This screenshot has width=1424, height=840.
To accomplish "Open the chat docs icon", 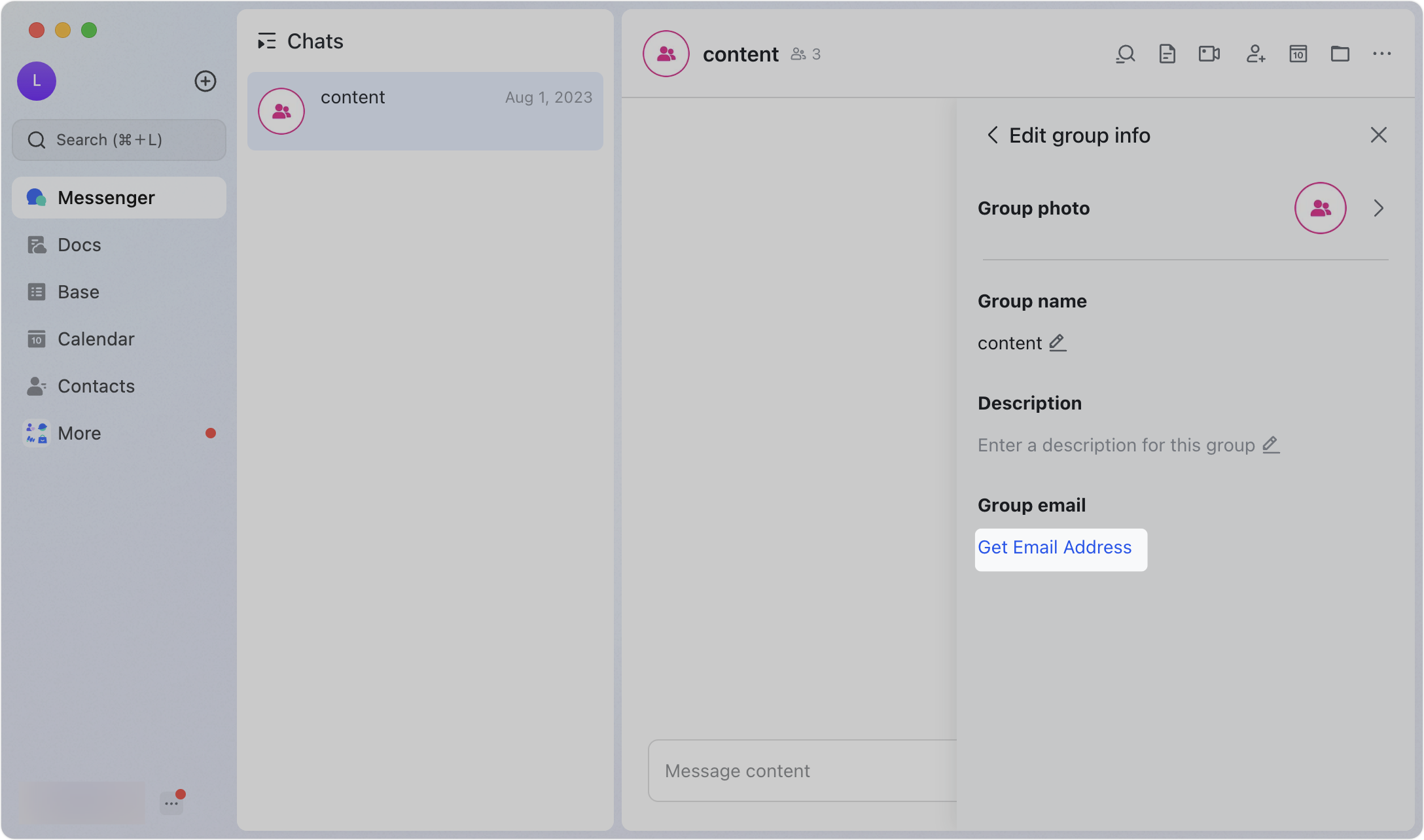I will (x=1167, y=54).
